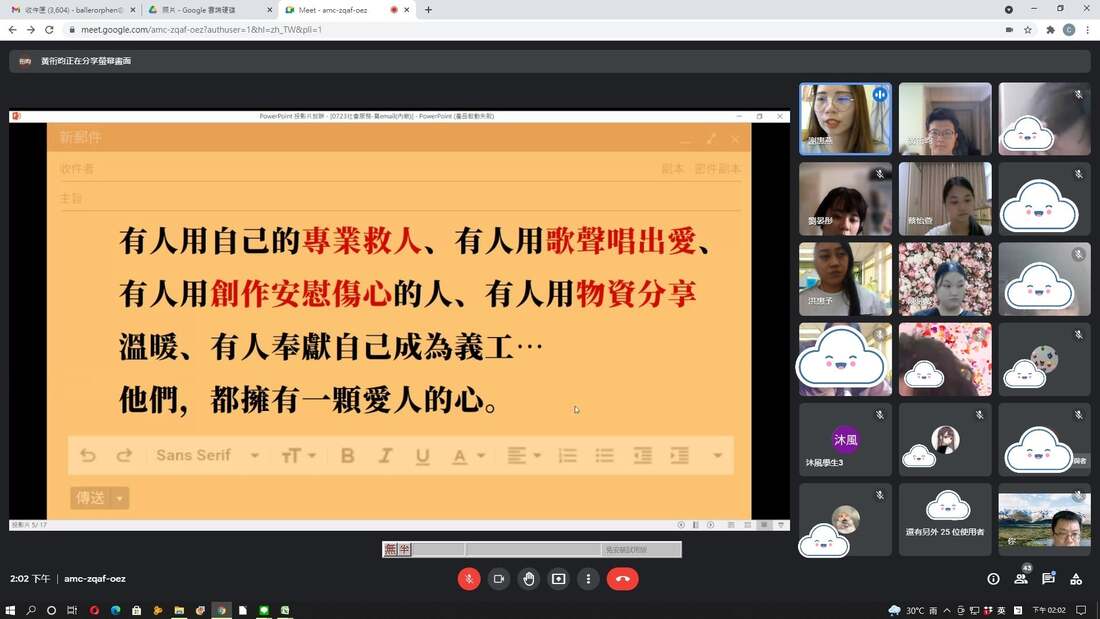Select the speaking participant's tile at top left
Image resolution: width=1100 pixels, height=619 pixels.
tap(845, 119)
